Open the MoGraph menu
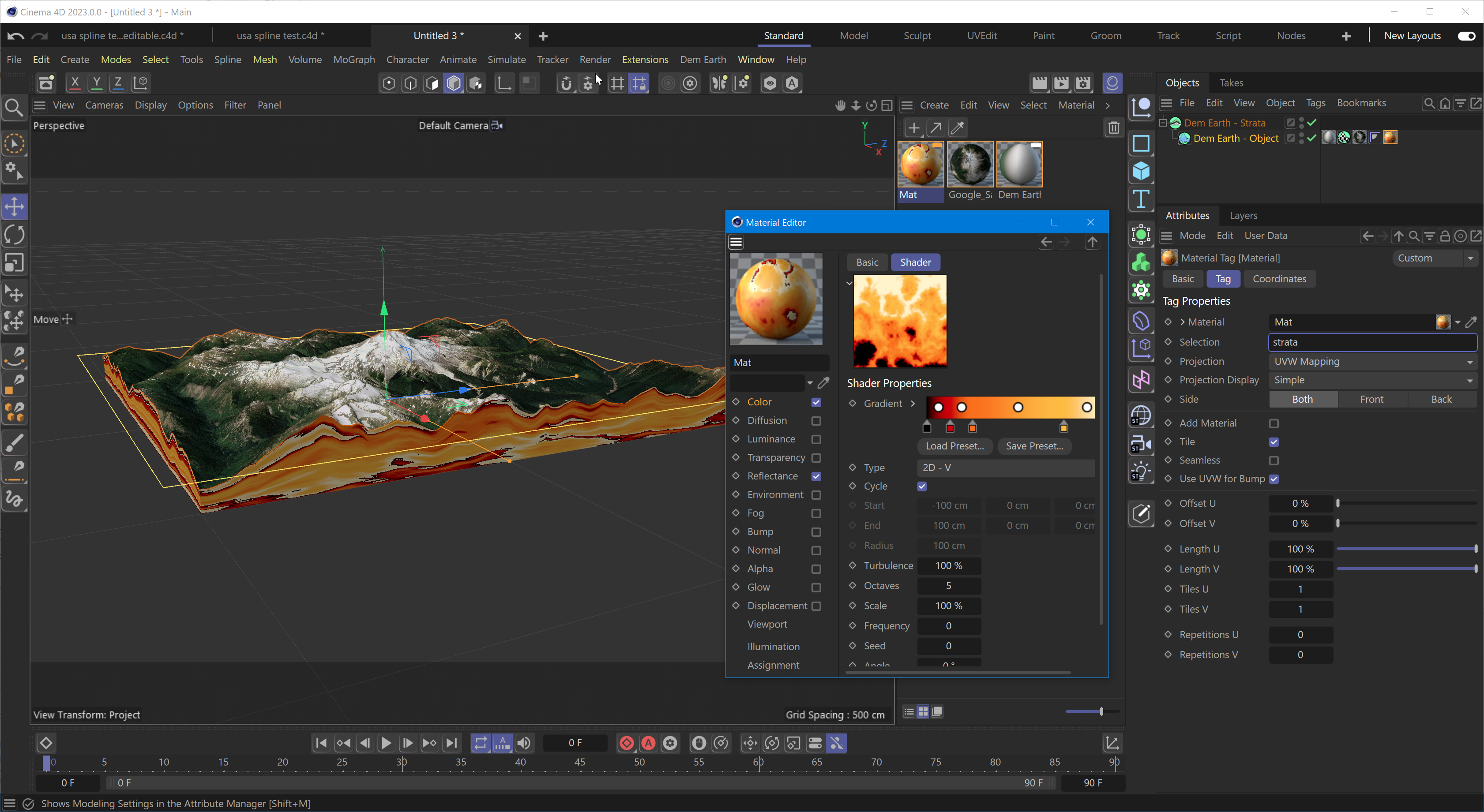 click(354, 59)
